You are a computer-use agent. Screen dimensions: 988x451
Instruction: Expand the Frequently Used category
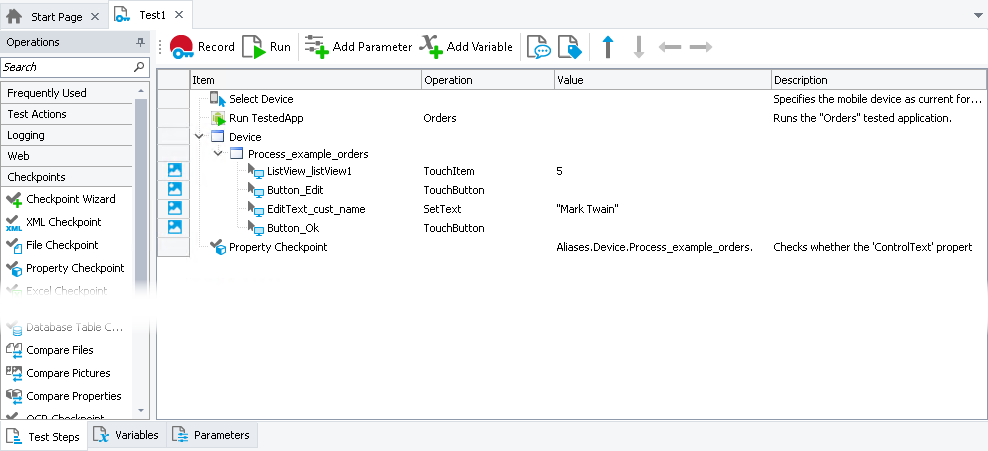click(x=67, y=93)
